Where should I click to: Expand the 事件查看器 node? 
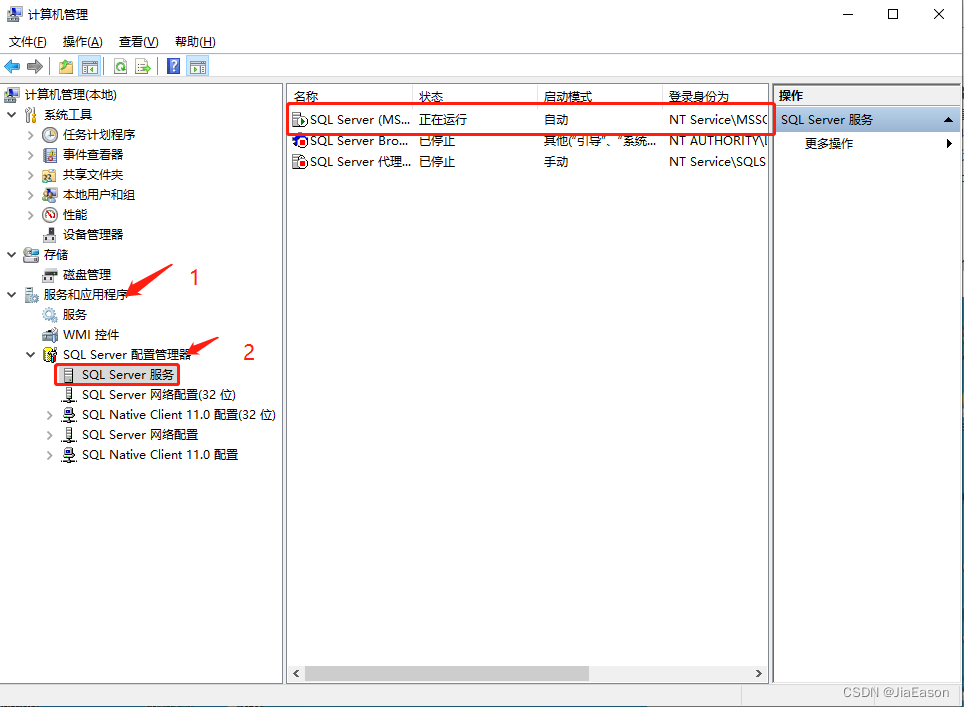[30, 155]
